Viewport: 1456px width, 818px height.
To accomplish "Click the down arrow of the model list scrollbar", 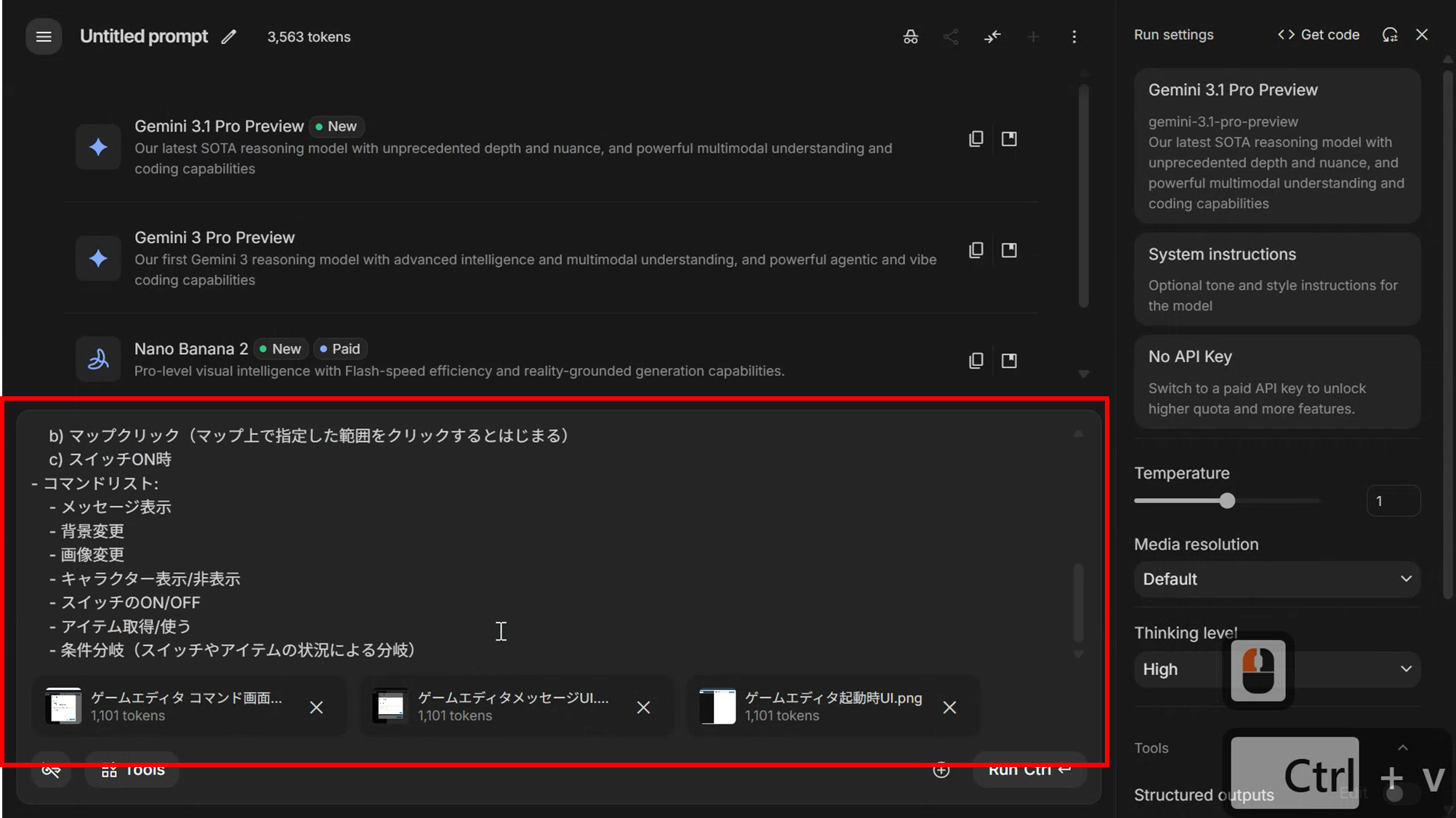I will 1084,374.
